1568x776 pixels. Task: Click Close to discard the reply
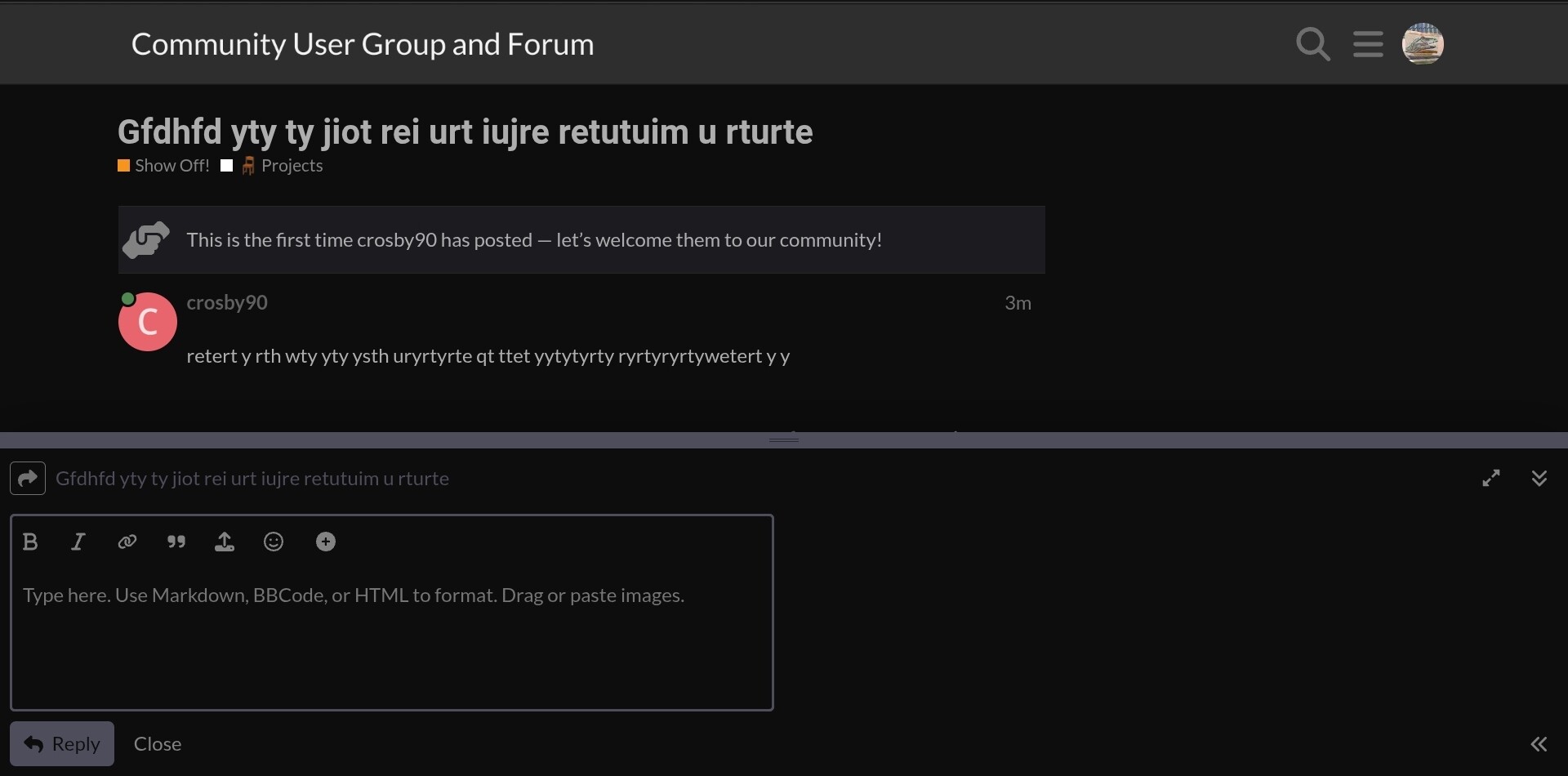pyautogui.click(x=158, y=744)
